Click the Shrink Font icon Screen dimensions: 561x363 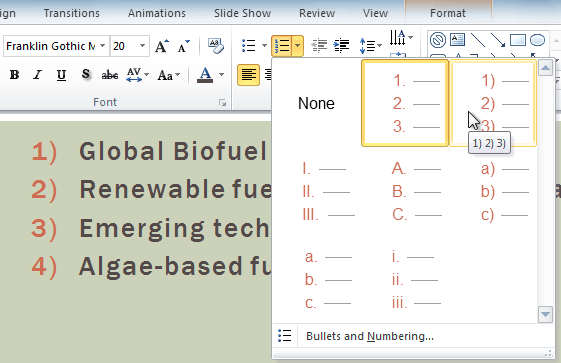pyautogui.click(x=184, y=46)
